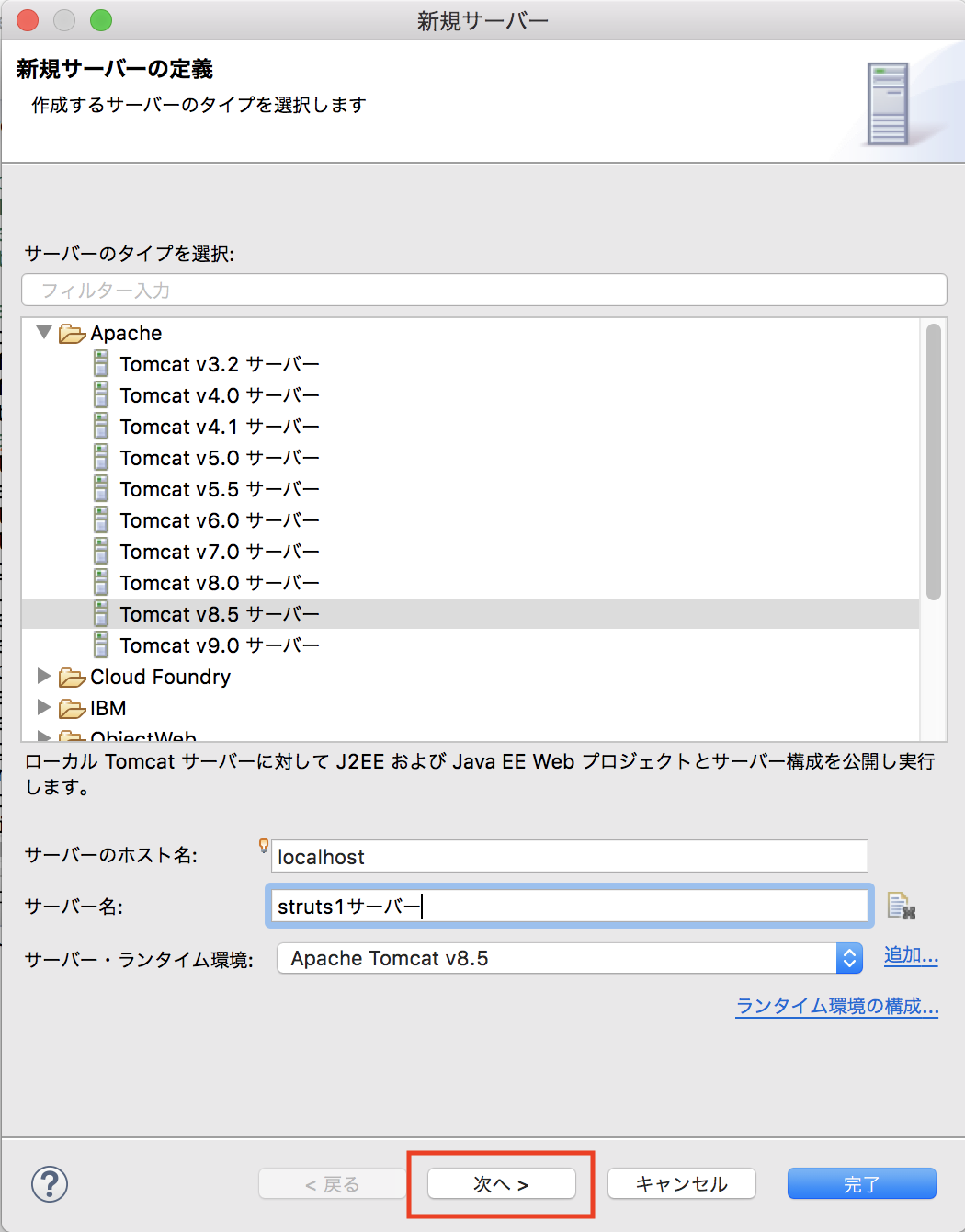Viewport: 965px width, 1232px height.
Task: Click the Tomcat v8.5 server icon
Action: click(101, 614)
